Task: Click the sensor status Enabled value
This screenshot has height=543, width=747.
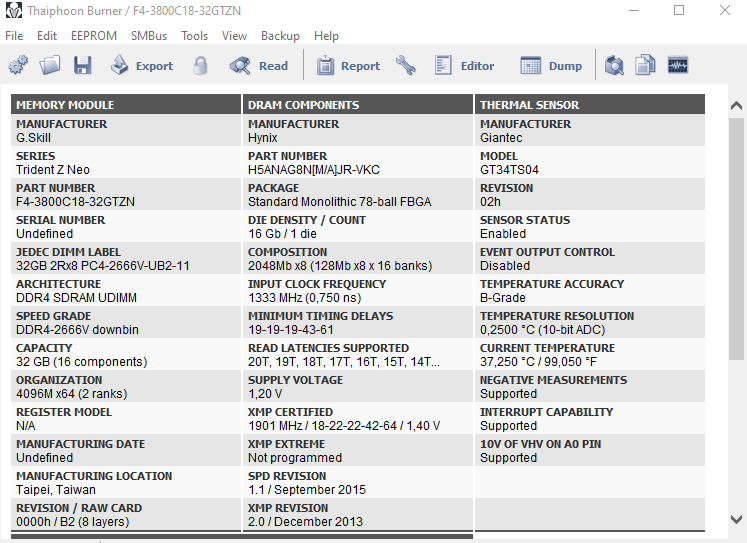Action: click(503, 234)
